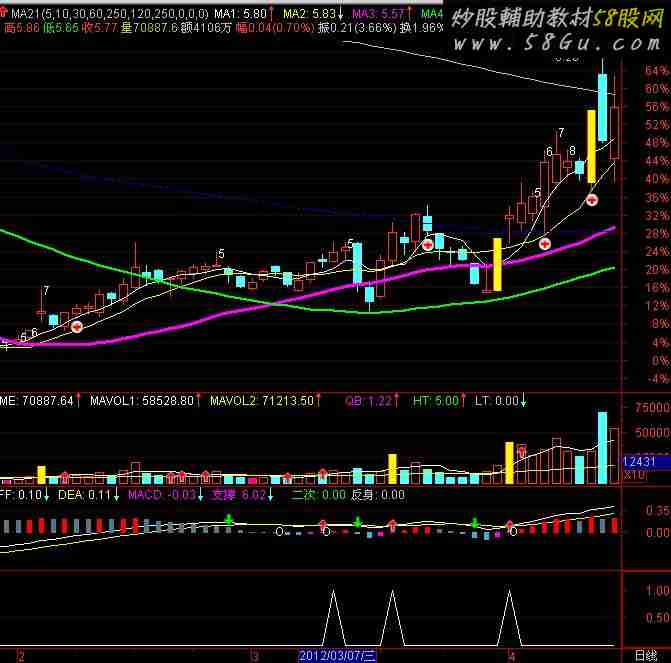
Task: Click the 二次: 0.00 label
Action: click(x=318, y=495)
